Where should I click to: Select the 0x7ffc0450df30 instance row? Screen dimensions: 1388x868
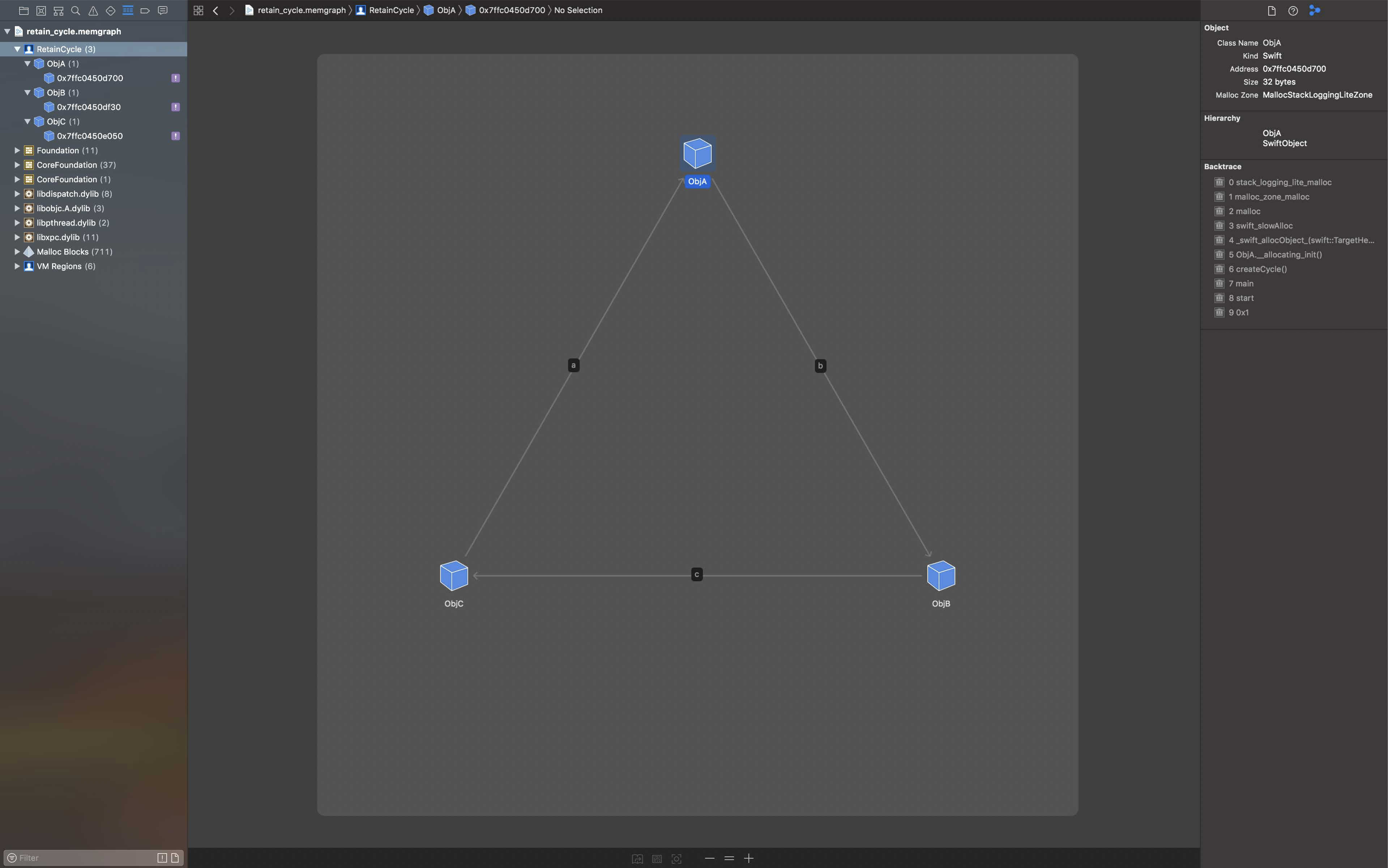pyautogui.click(x=94, y=107)
